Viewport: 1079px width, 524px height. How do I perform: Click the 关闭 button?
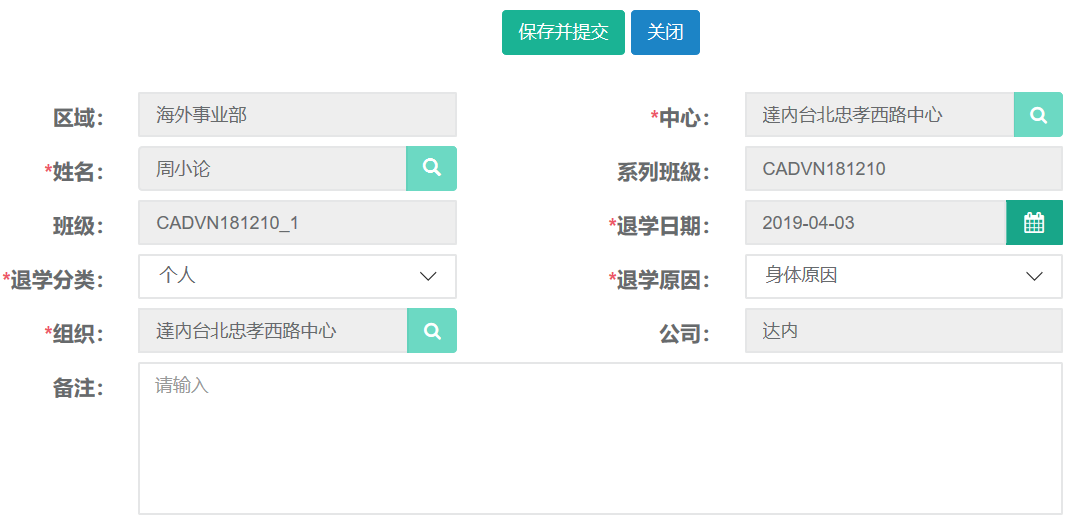(x=665, y=32)
